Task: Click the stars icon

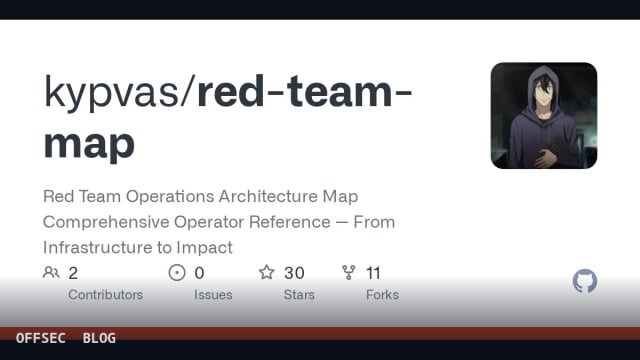Action: (267, 272)
